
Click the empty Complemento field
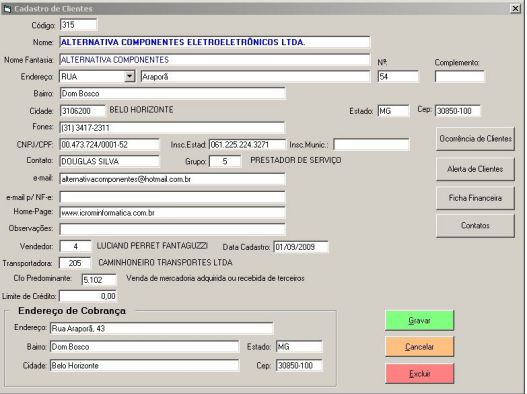coord(460,77)
